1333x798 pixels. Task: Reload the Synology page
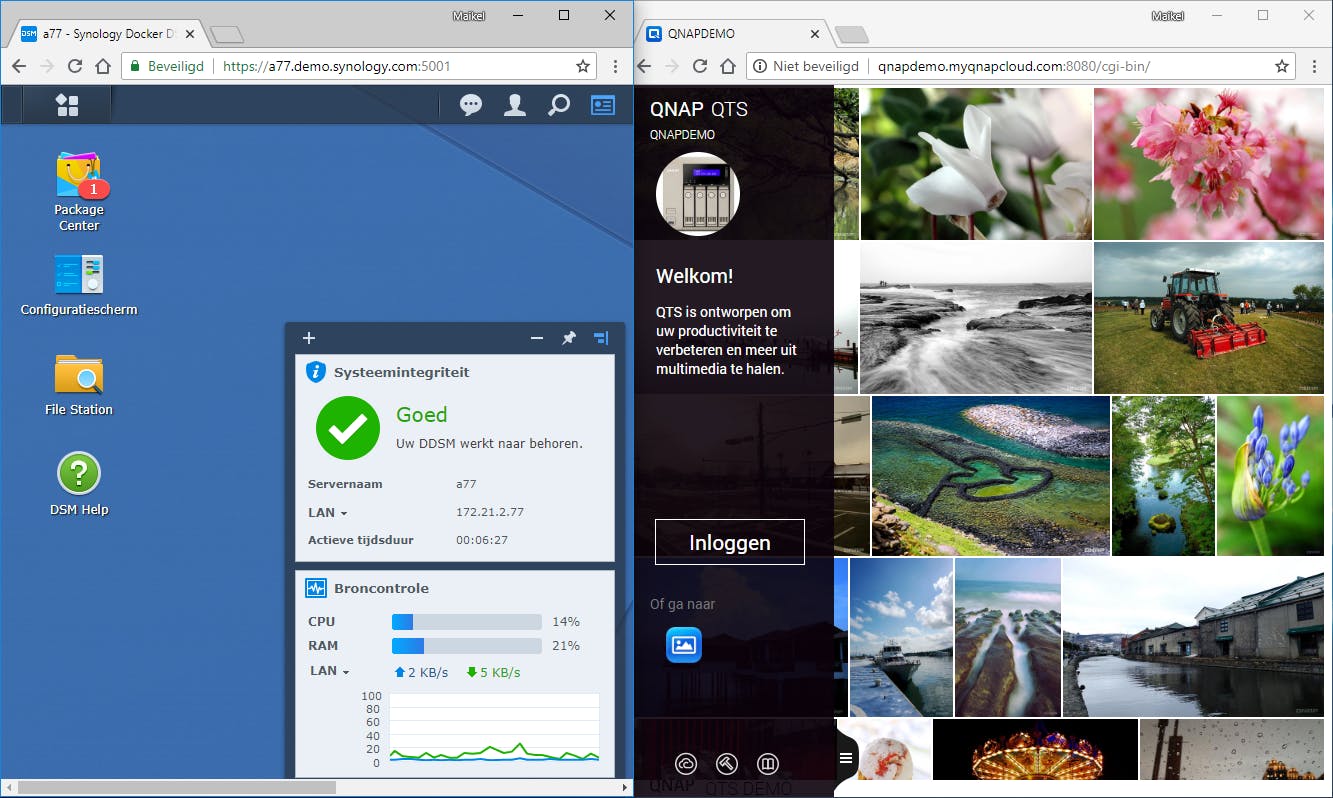click(x=74, y=66)
